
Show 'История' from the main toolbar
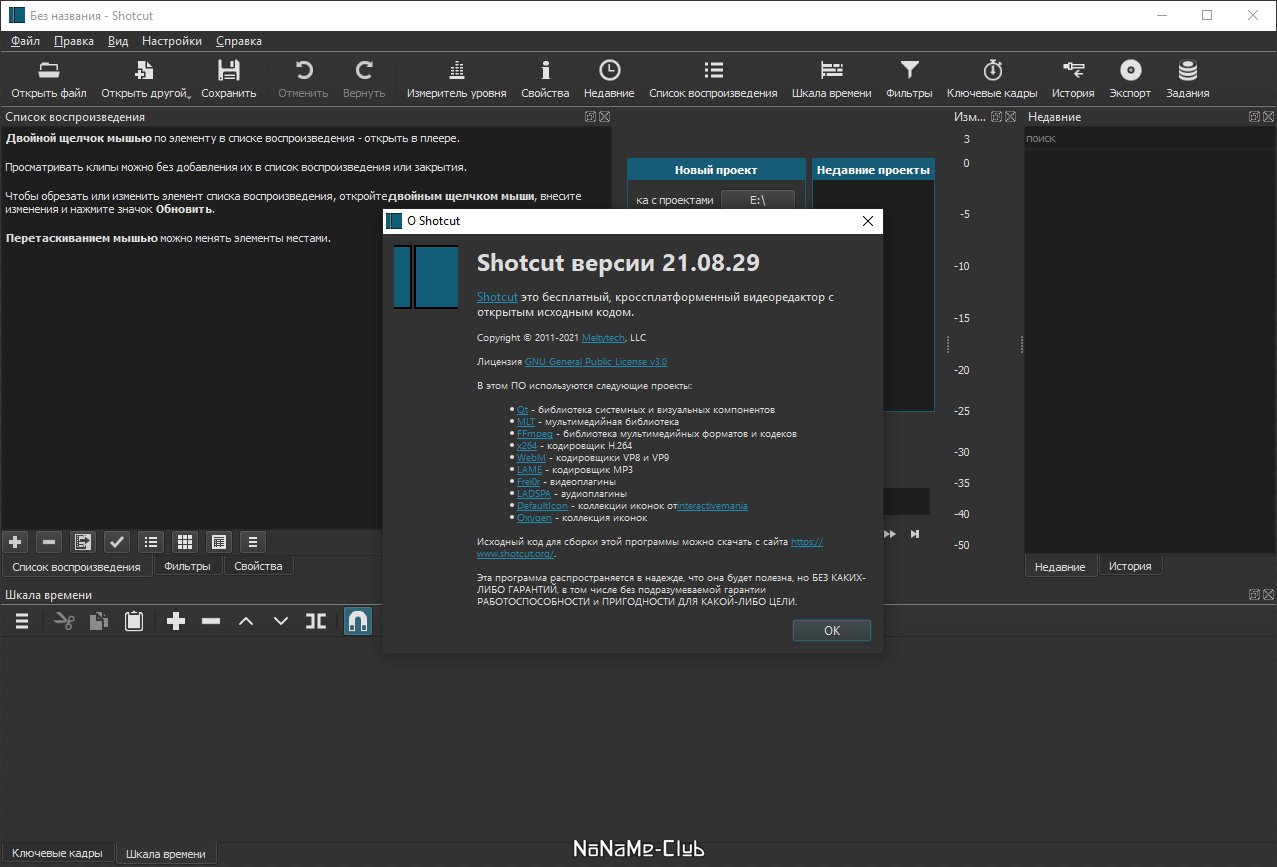click(x=1073, y=80)
